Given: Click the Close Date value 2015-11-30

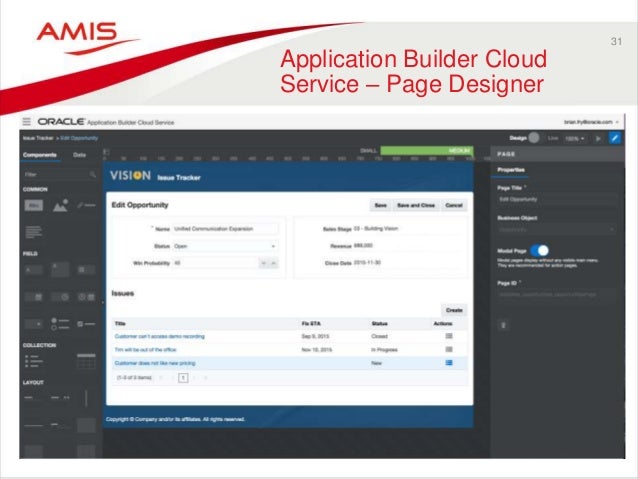Looking at the screenshot, I should click(x=367, y=262).
